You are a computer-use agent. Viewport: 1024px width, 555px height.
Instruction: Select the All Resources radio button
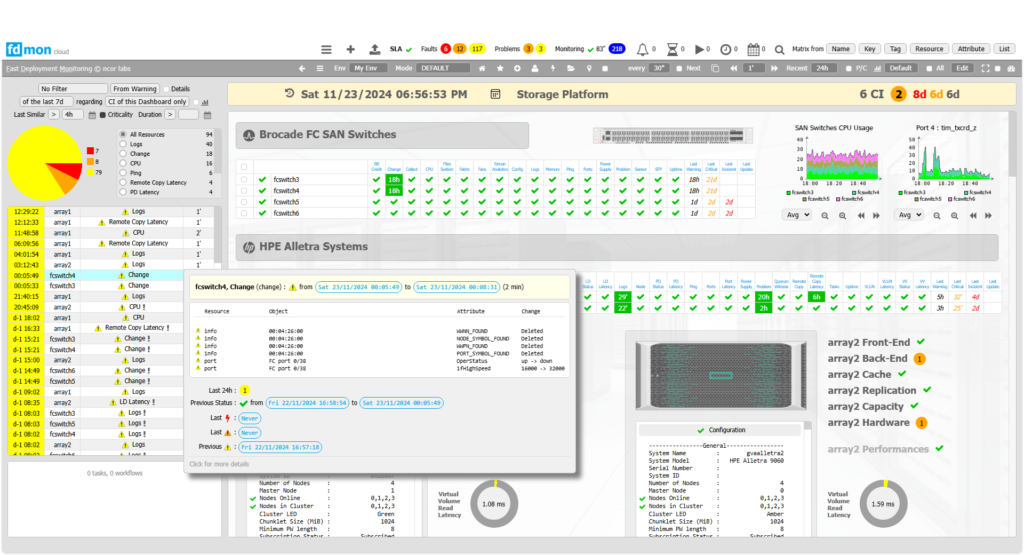click(123, 135)
